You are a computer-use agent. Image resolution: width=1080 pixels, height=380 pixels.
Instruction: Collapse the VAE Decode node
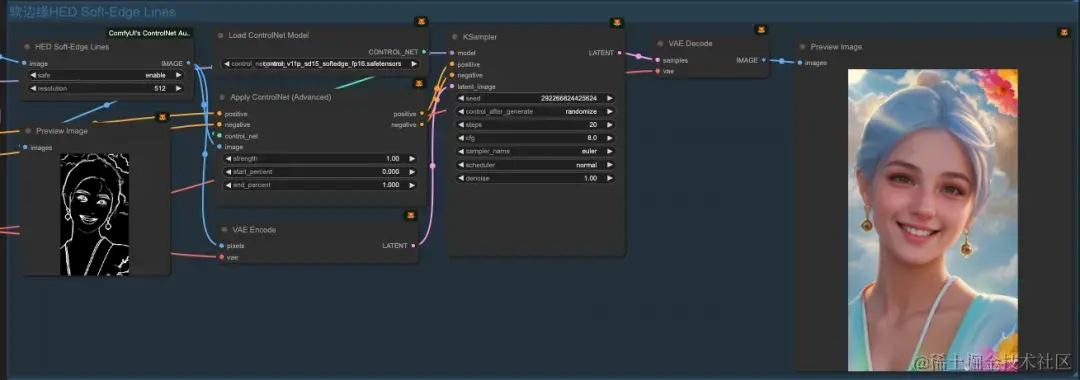(x=660, y=43)
